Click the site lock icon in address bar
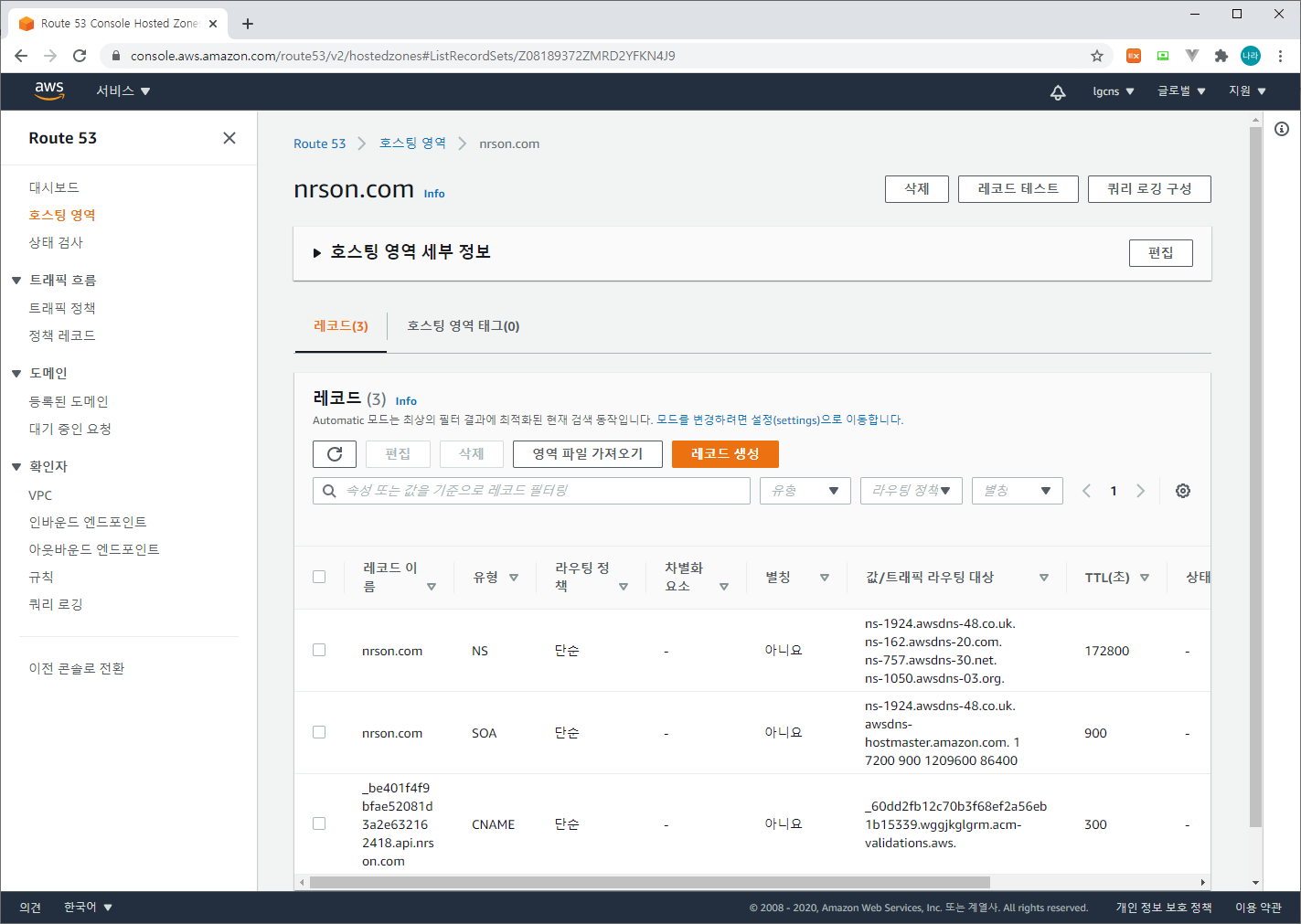This screenshot has height=924, width=1301. point(115,56)
